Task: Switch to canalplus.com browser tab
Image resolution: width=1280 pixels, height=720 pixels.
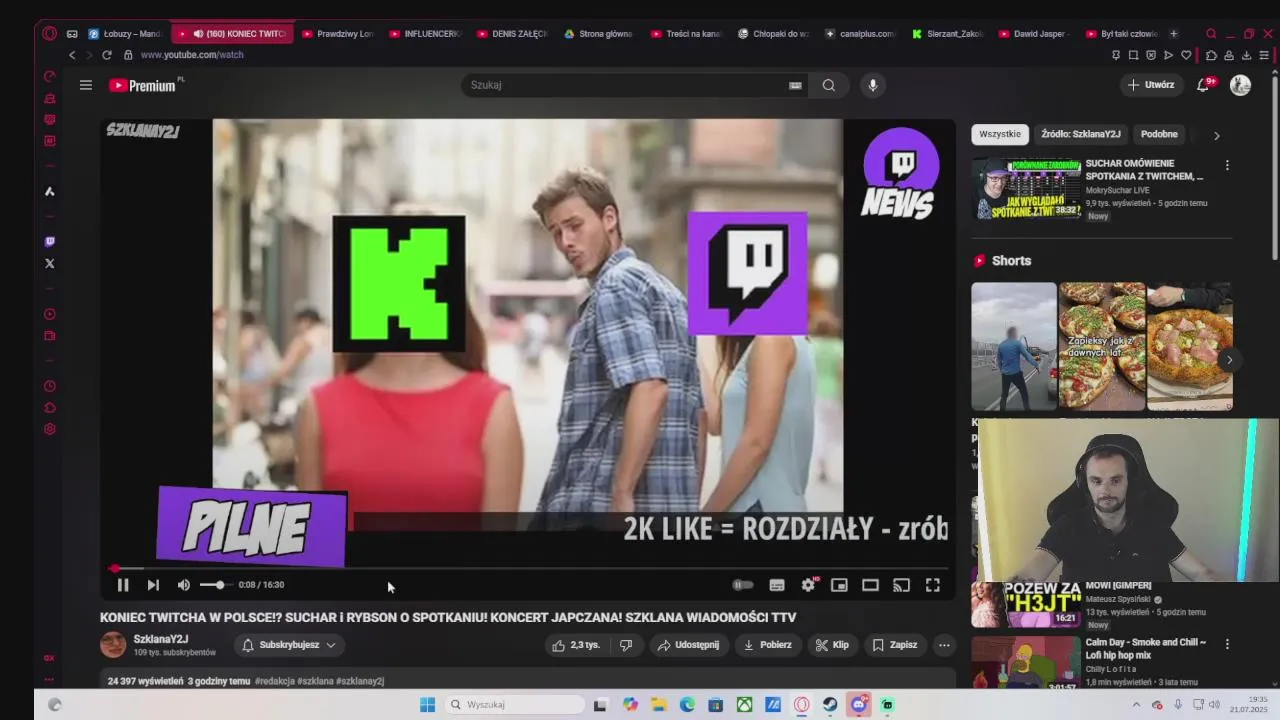Action: coord(860,34)
